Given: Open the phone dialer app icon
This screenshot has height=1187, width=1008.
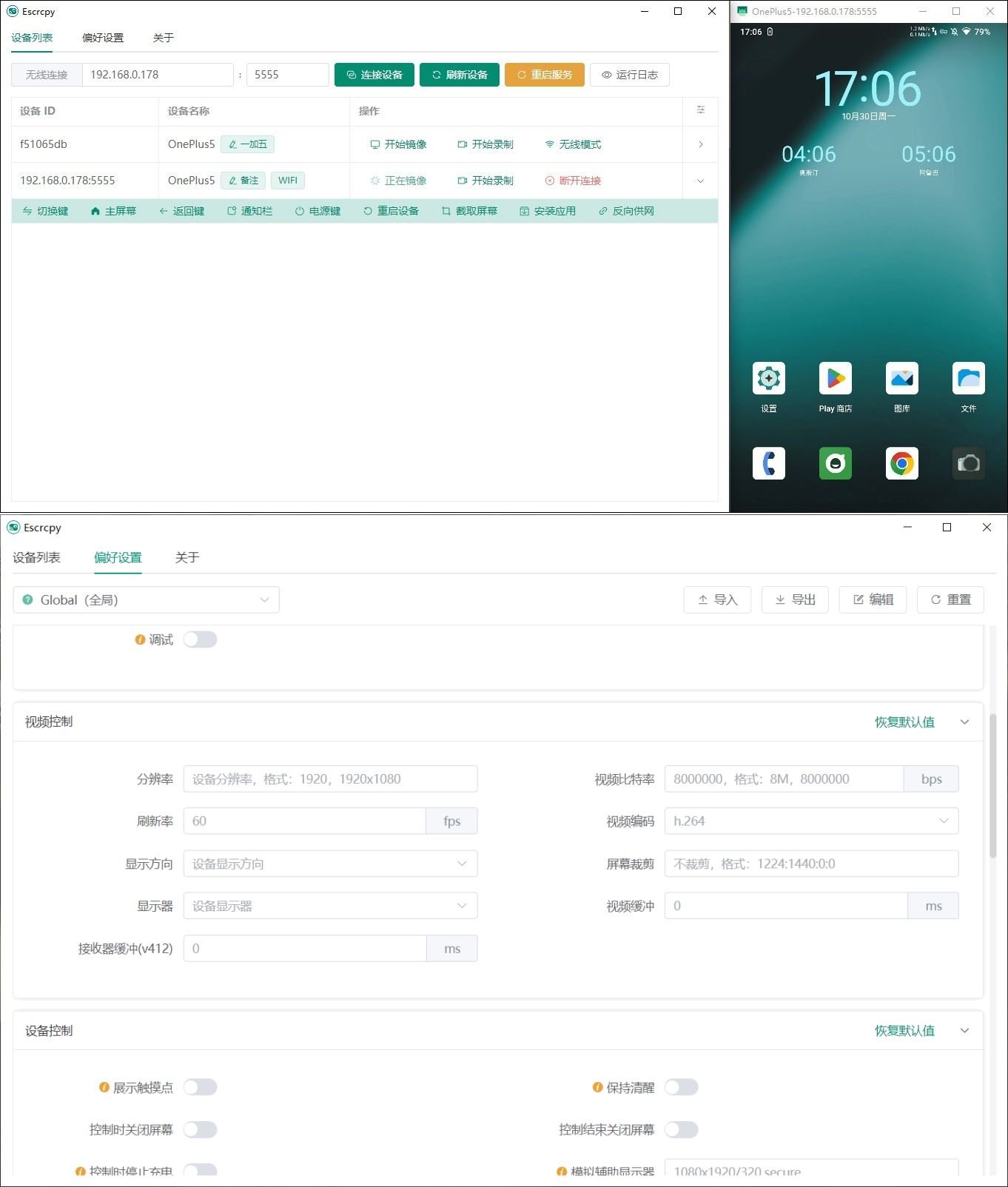Looking at the screenshot, I should pyautogui.click(x=768, y=463).
